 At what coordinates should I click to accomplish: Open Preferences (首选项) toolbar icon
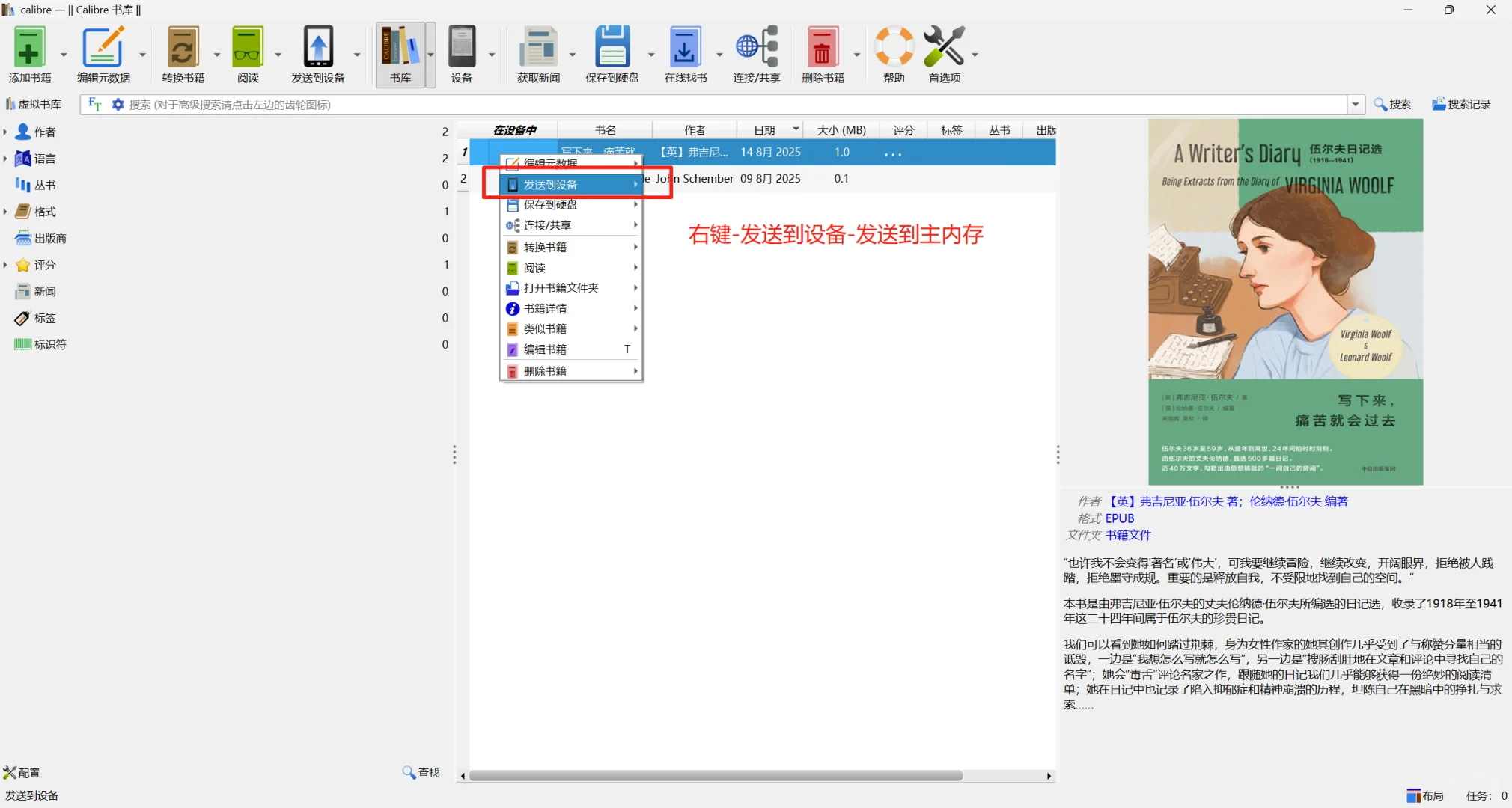point(945,47)
